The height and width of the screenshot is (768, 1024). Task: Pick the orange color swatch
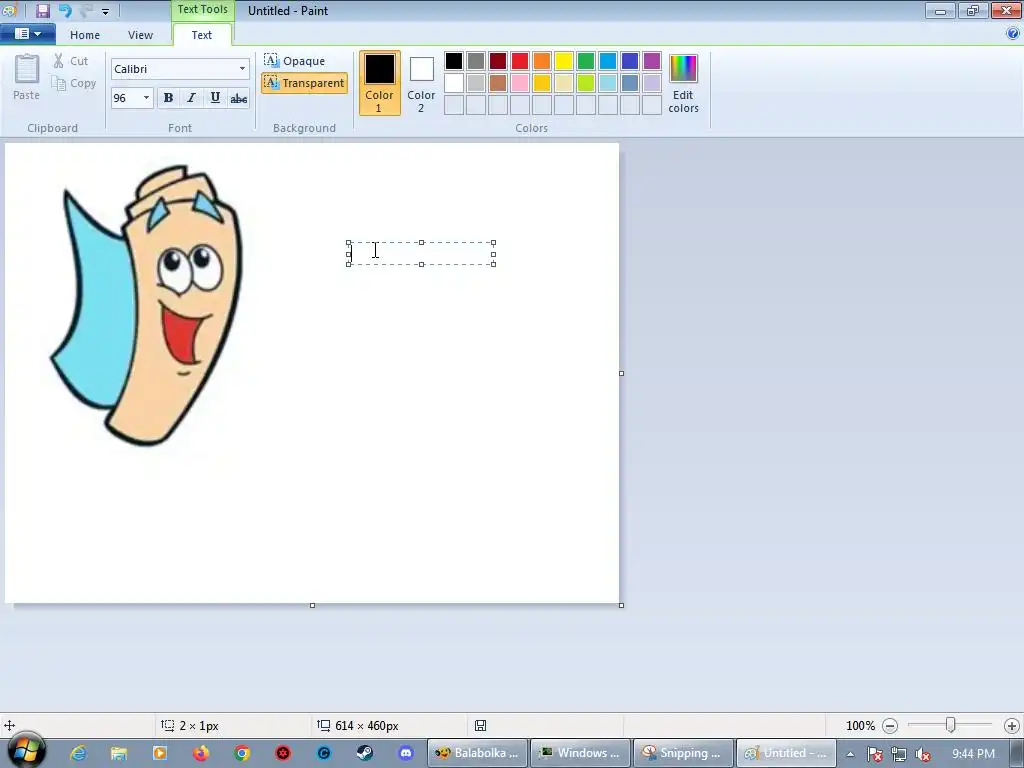542,61
